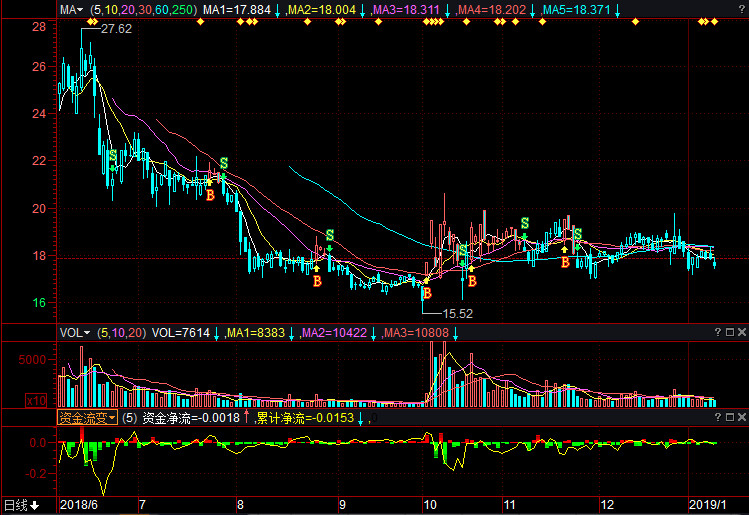Click help icon on VOL panel
The height and width of the screenshot is (515, 749).
[x=718, y=333]
